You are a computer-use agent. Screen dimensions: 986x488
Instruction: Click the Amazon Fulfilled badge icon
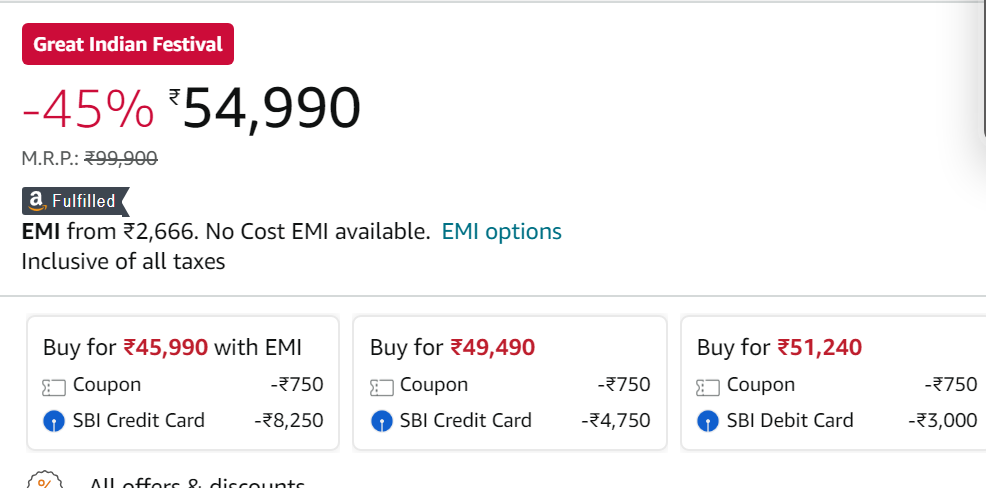pyautogui.click(x=75, y=201)
